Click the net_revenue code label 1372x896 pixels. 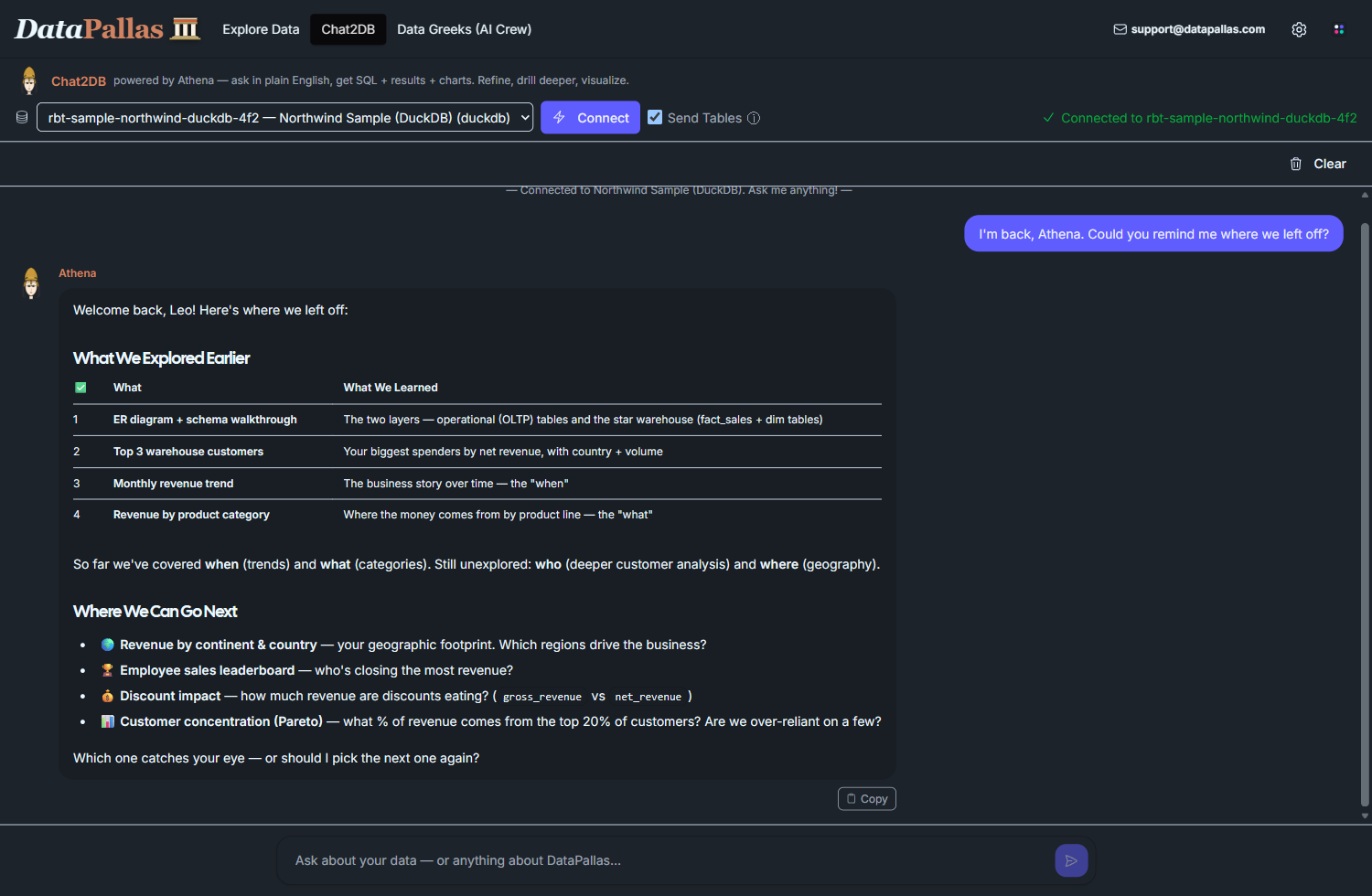point(648,697)
